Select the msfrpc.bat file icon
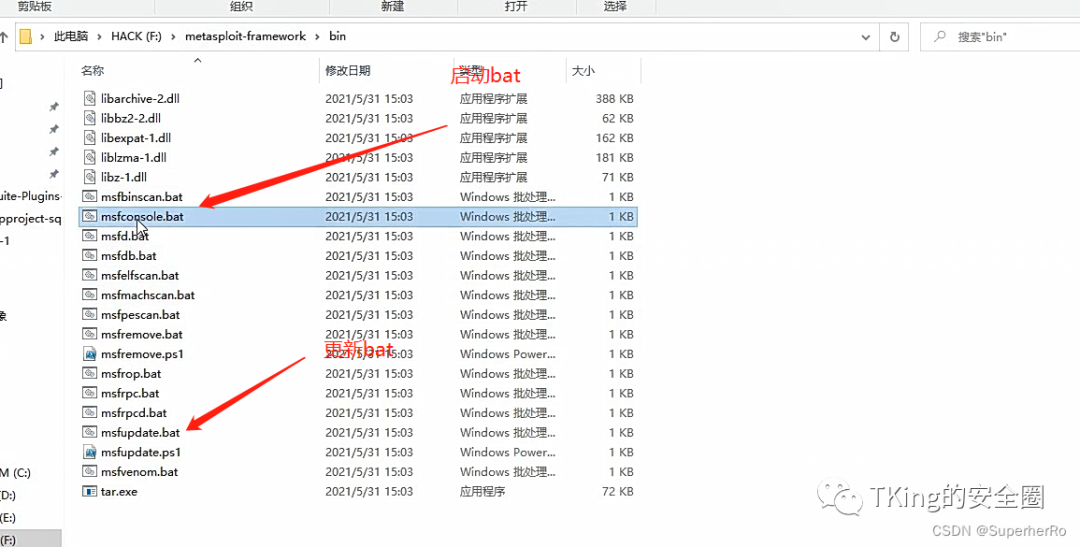The width and height of the screenshot is (1080, 547). click(x=90, y=393)
